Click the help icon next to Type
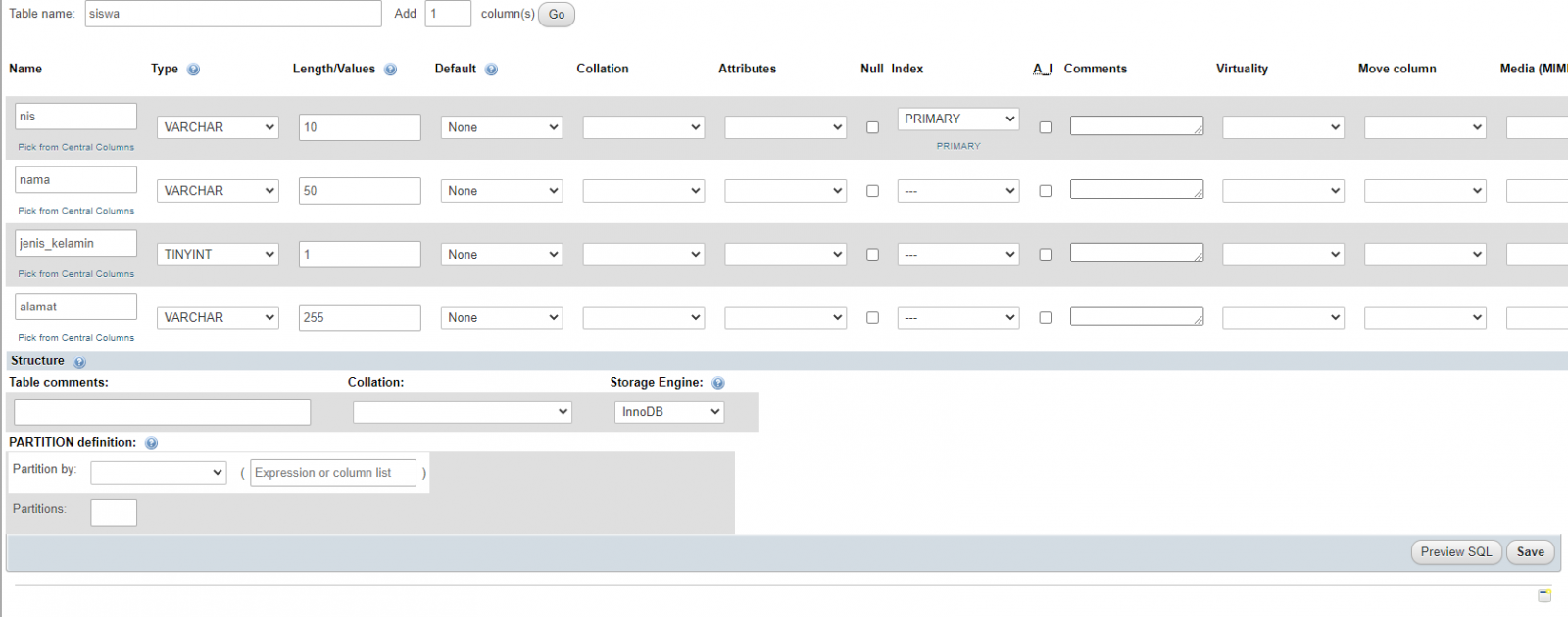Screen dimensions: 1568x617 click(193, 70)
